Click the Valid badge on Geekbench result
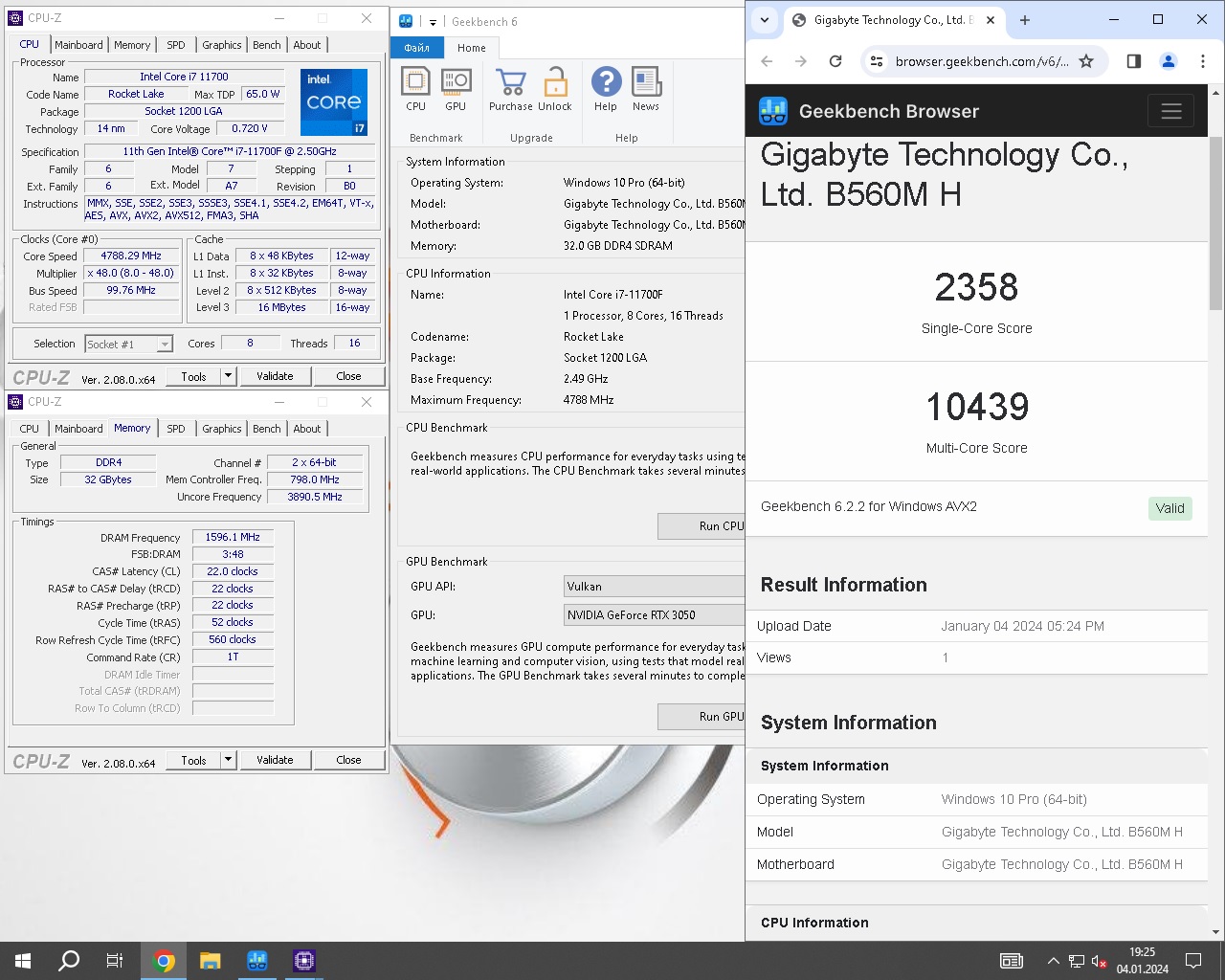 (x=1169, y=508)
